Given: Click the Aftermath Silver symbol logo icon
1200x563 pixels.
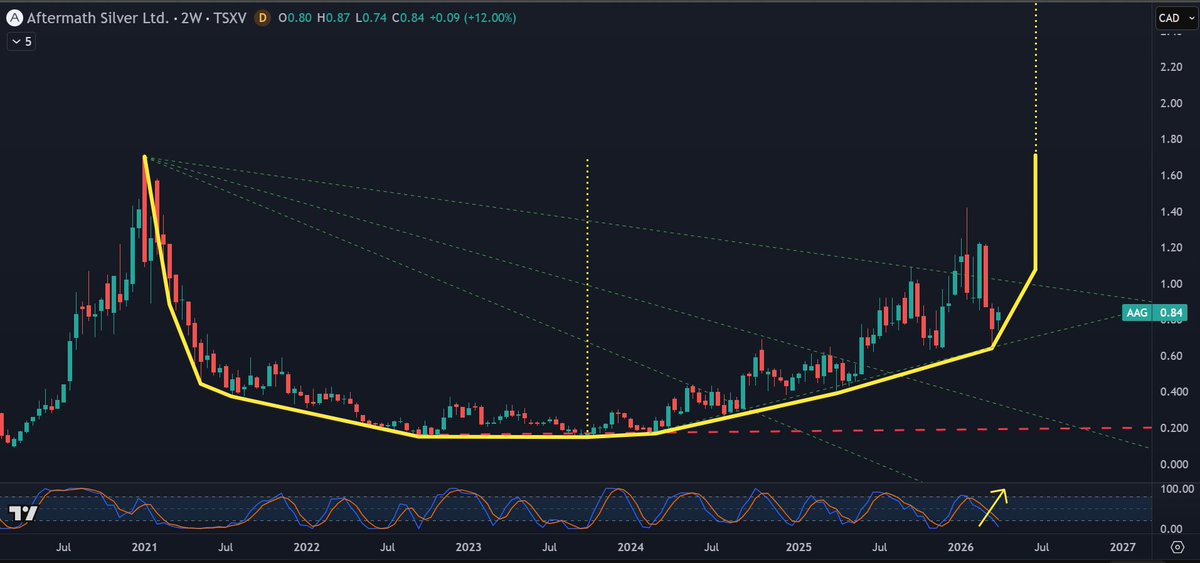Looking at the screenshot, I should [x=14, y=18].
